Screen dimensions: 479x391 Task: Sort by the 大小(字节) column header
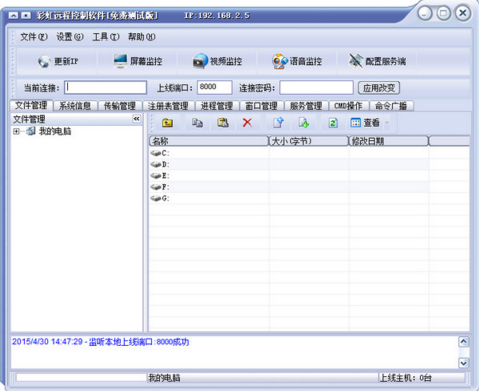pos(308,141)
